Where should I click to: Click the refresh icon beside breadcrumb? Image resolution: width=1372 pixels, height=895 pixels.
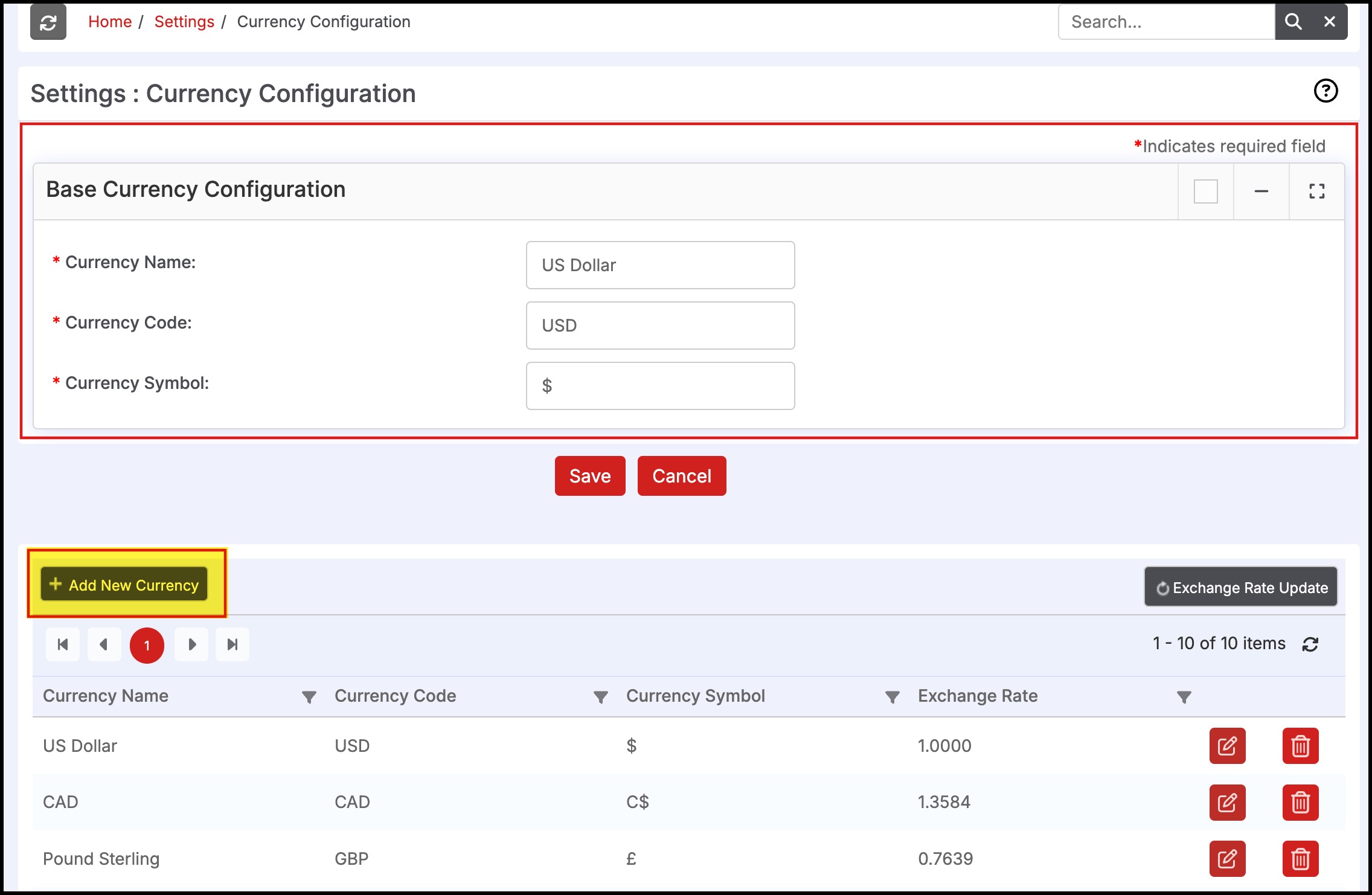point(48,23)
